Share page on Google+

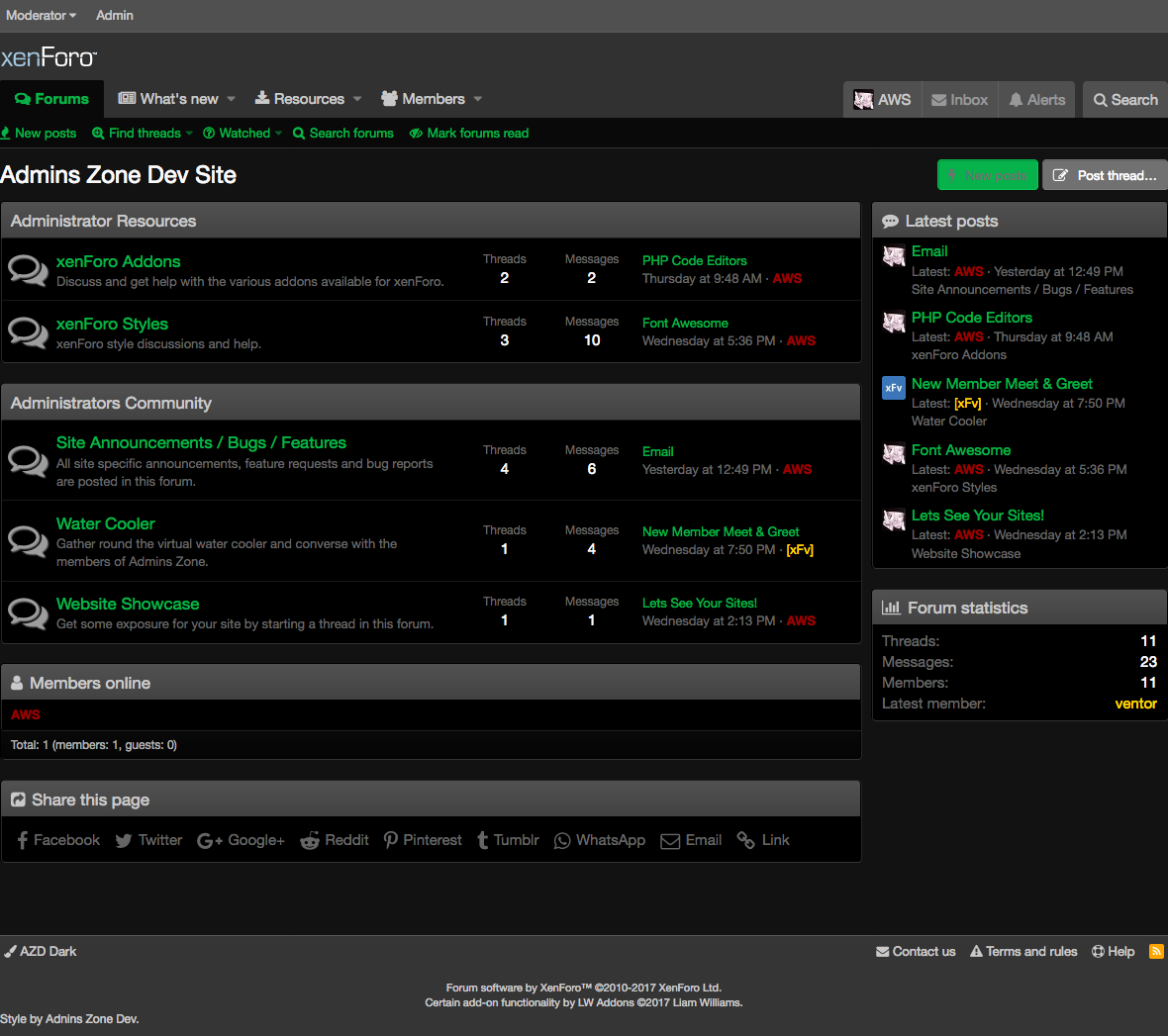pyautogui.click(x=241, y=840)
